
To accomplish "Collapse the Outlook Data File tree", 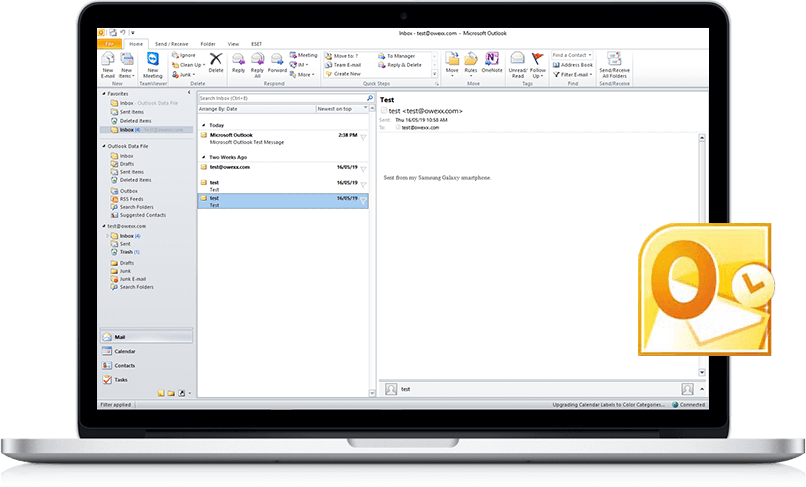I will (104, 146).
